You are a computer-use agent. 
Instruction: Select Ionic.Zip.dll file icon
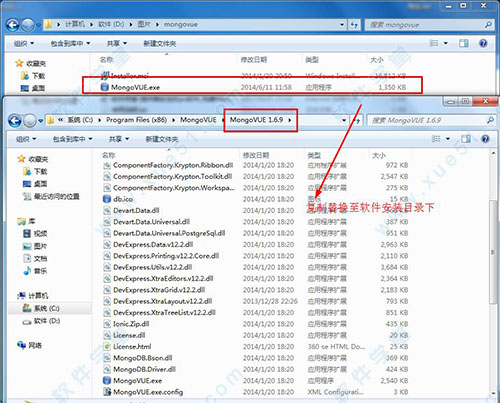107,324
